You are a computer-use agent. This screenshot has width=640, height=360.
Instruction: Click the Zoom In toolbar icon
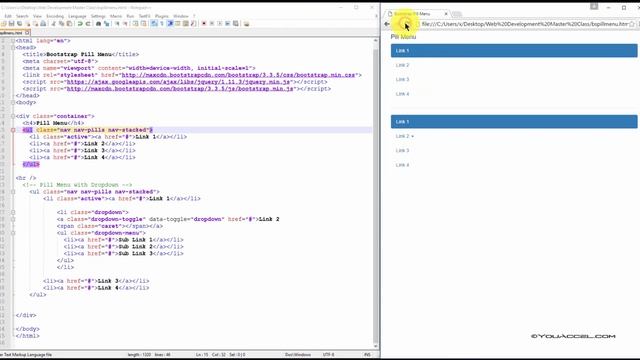pos(117,24)
